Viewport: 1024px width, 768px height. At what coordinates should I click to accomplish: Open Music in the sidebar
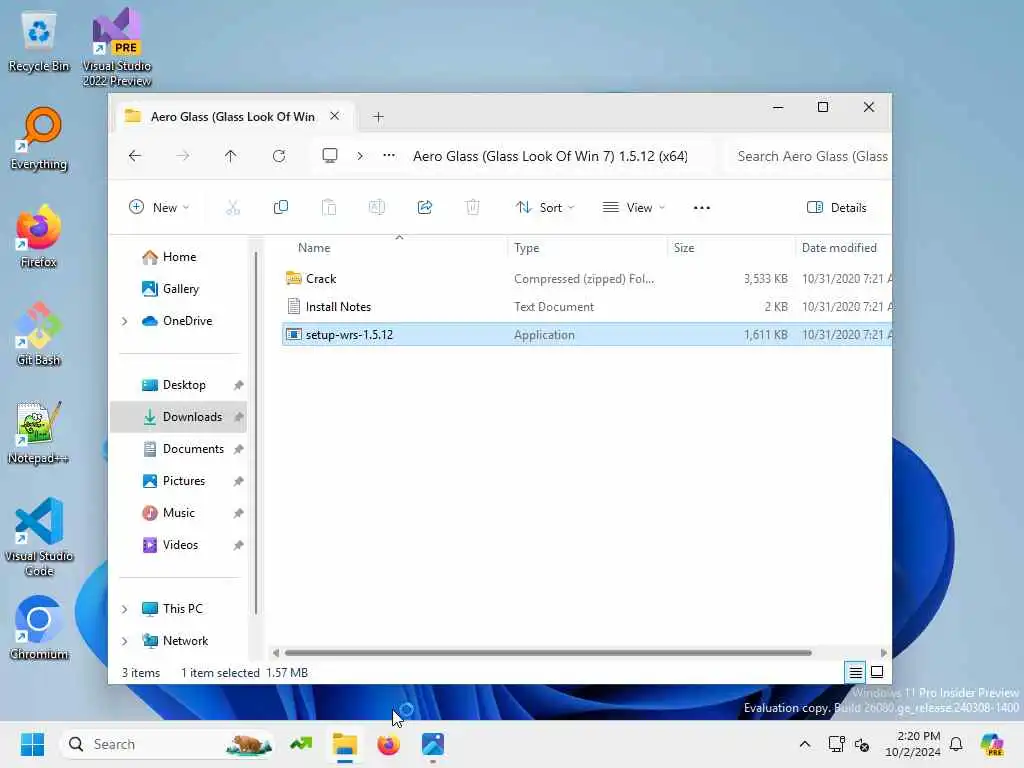179,513
